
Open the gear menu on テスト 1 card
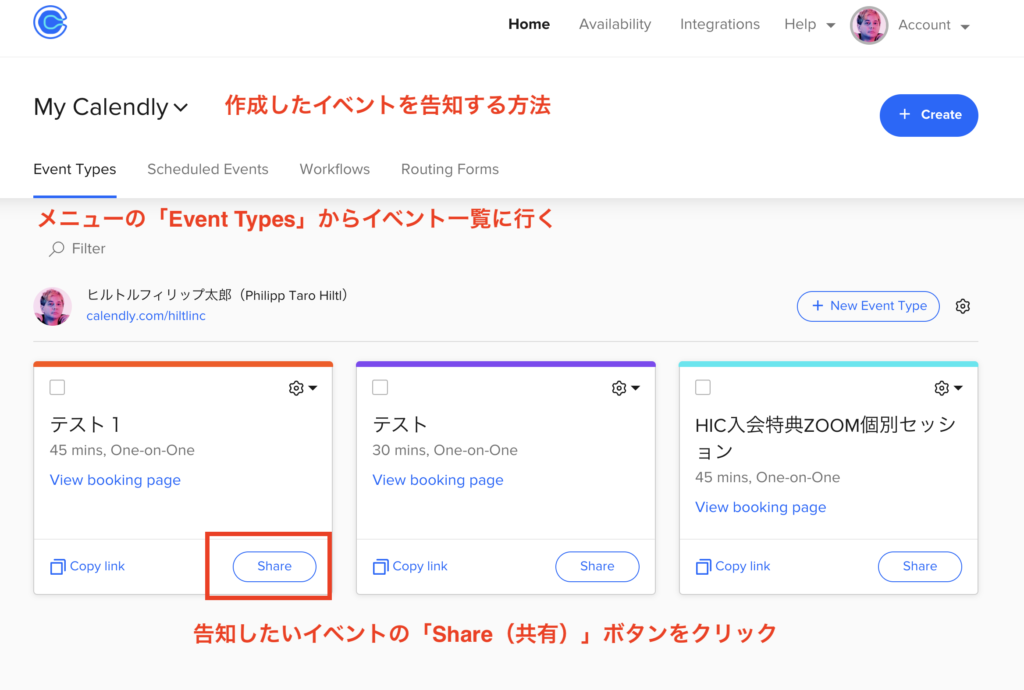point(302,388)
